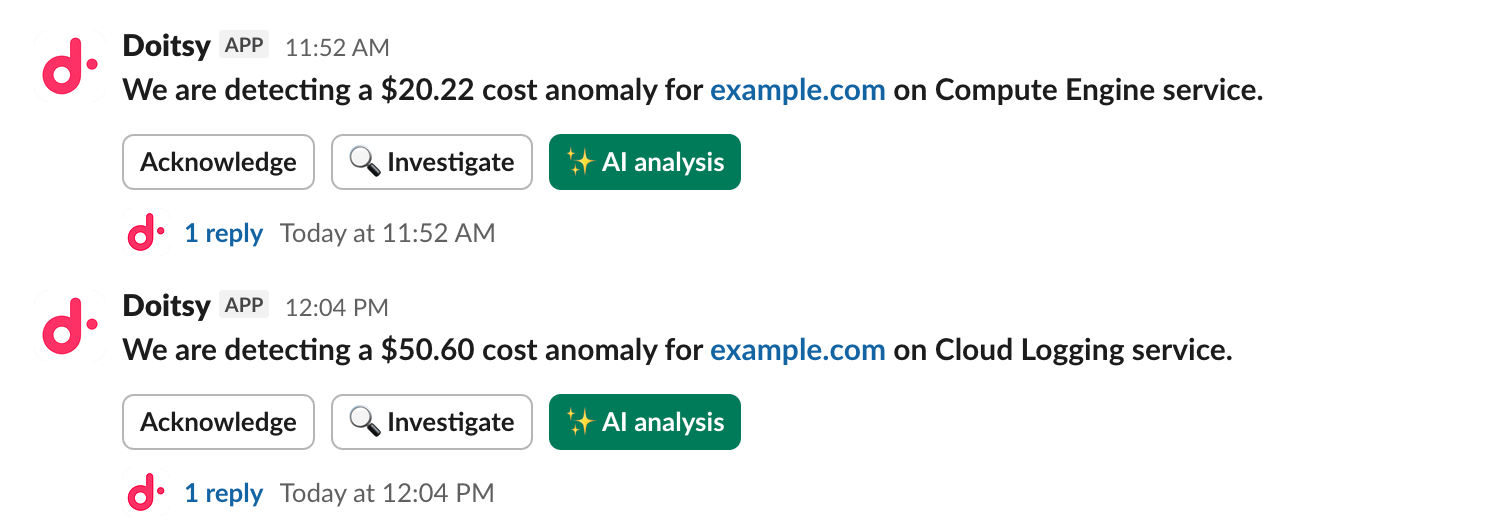This screenshot has height=530, width=1506.
Task: Click "Today at 12:04 PM" thread timestamp
Action: pyautogui.click(x=387, y=493)
